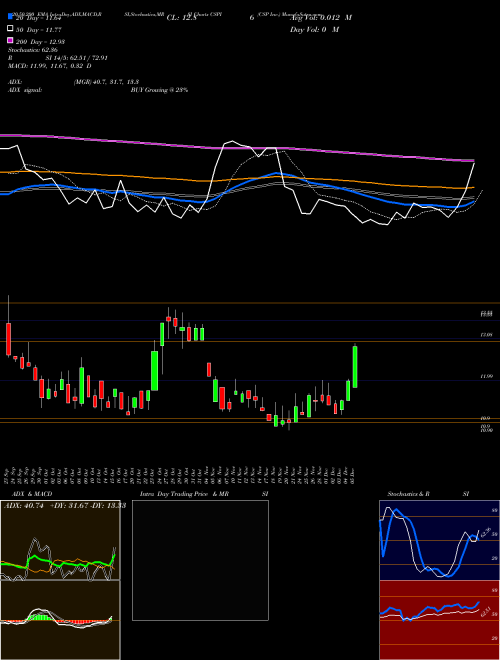
Task: Click the magenta 200-day average line
Action: [236, 148]
